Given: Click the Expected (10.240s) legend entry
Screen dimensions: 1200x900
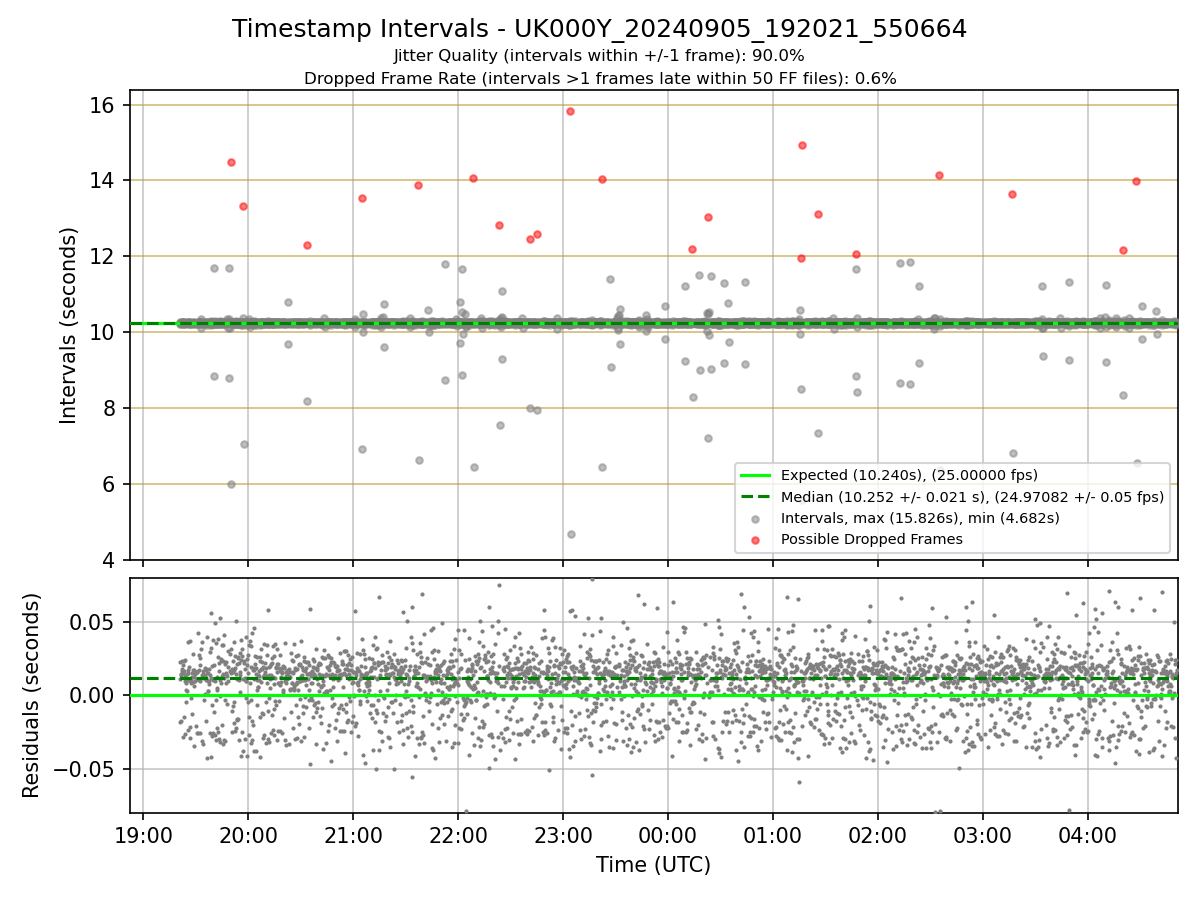Looking at the screenshot, I should 909,475.
